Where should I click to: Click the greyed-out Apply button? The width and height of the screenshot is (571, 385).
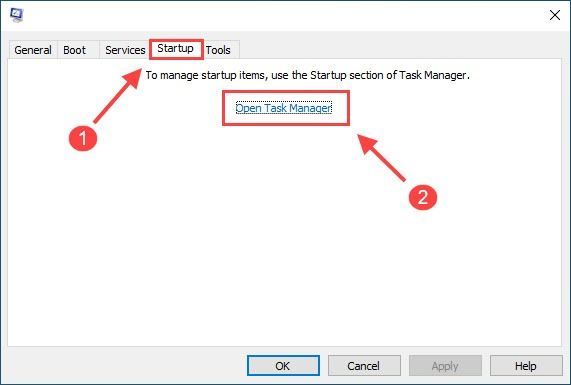tap(445, 365)
